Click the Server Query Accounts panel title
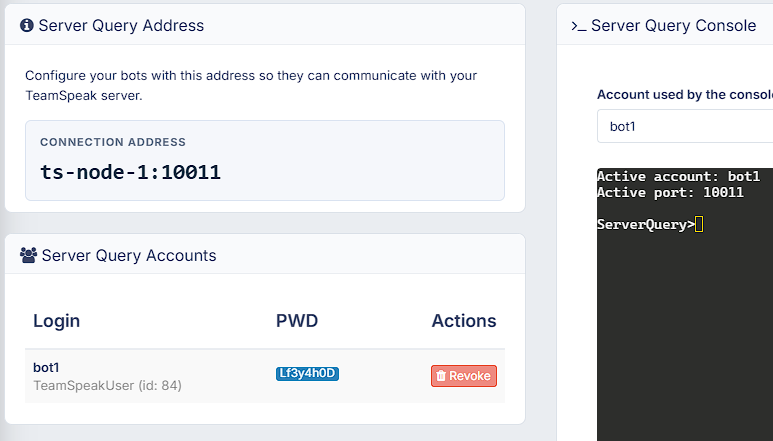 click(129, 255)
